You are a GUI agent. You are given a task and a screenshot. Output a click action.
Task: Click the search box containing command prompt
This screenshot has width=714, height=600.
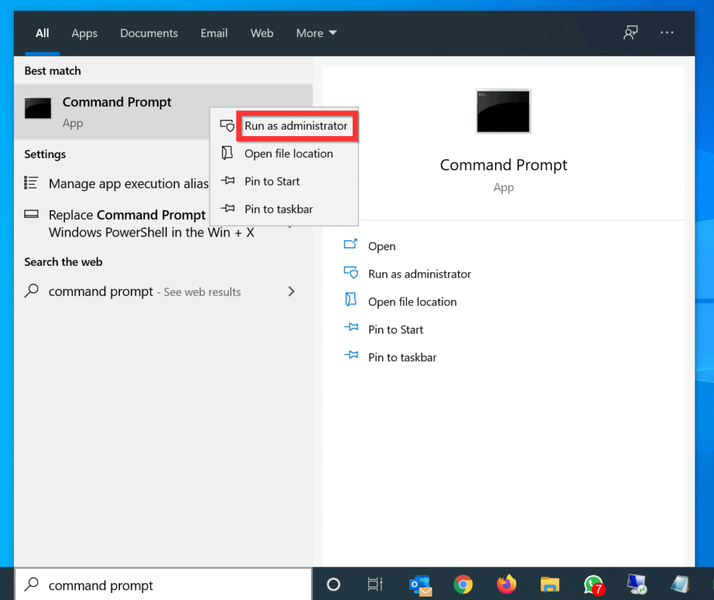[163, 585]
